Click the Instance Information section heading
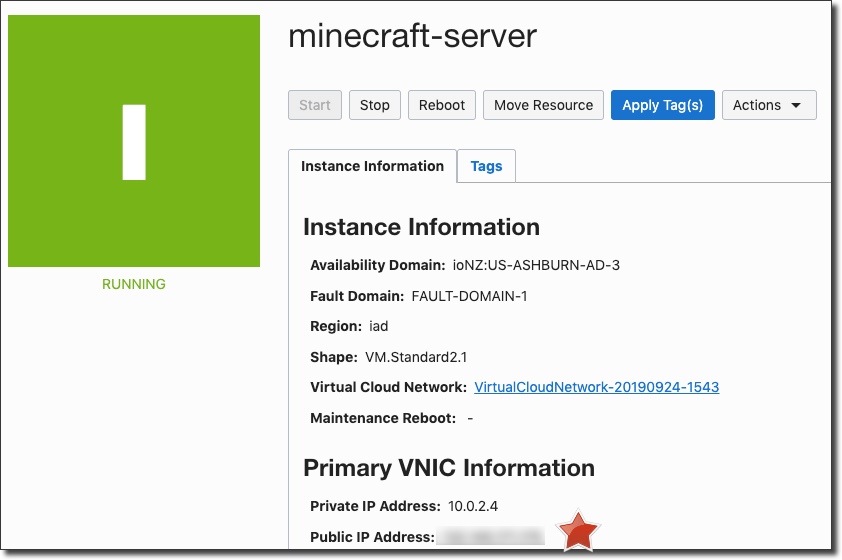This screenshot has height=560, width=842. point(422,227)
